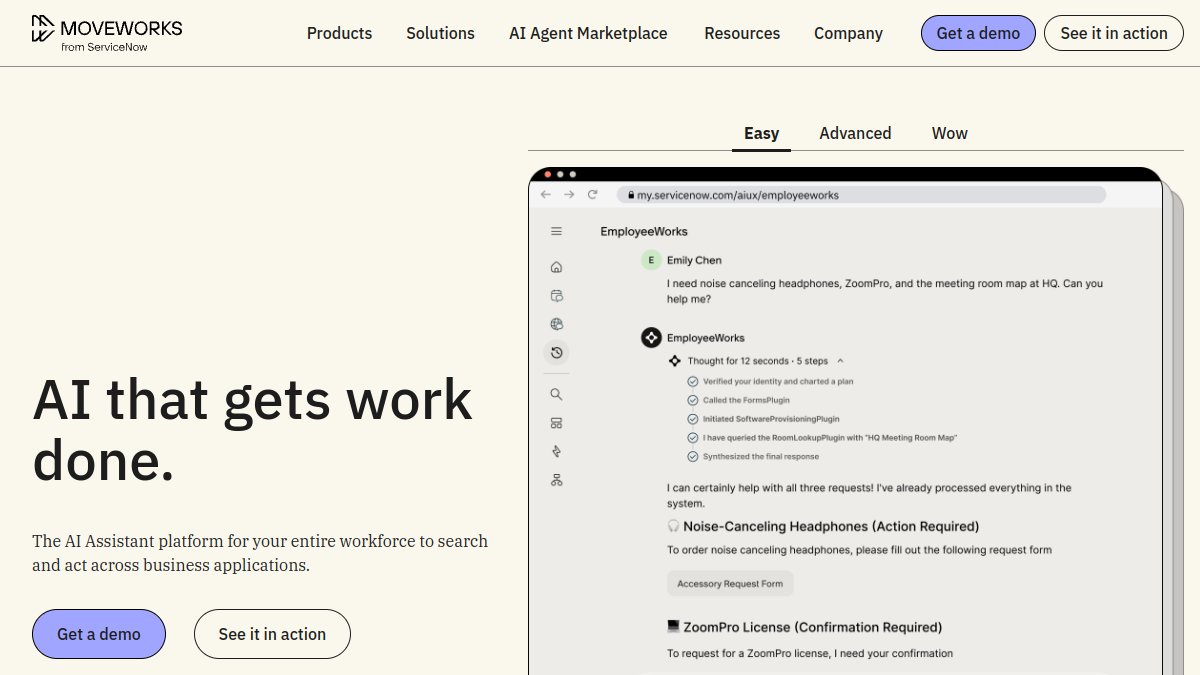
Task: Click 'Called the FormsPlugin' step text
Action: pyautogui.click(x=748, y=400)
